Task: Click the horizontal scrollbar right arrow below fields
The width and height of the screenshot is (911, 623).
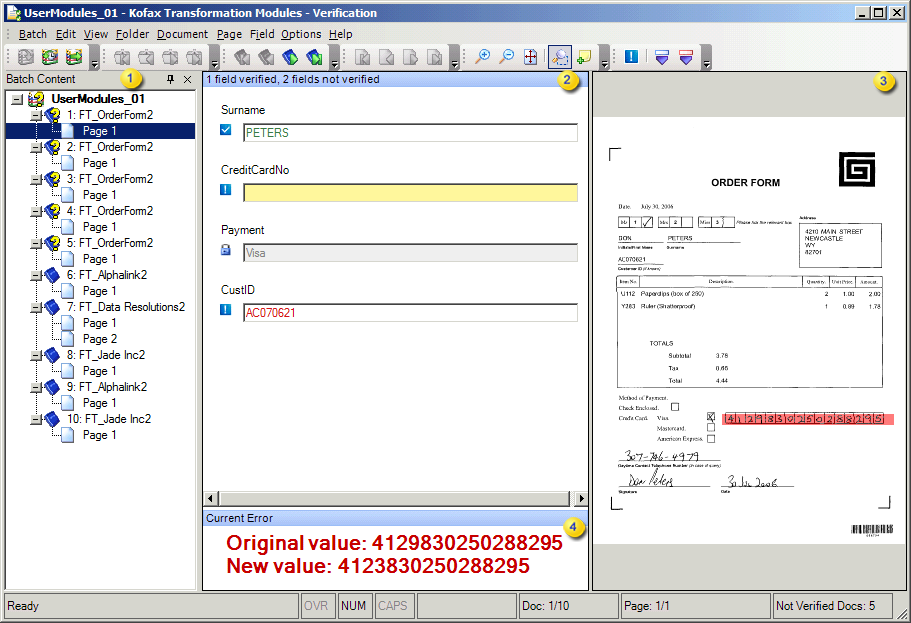Action: coord(581,498)
